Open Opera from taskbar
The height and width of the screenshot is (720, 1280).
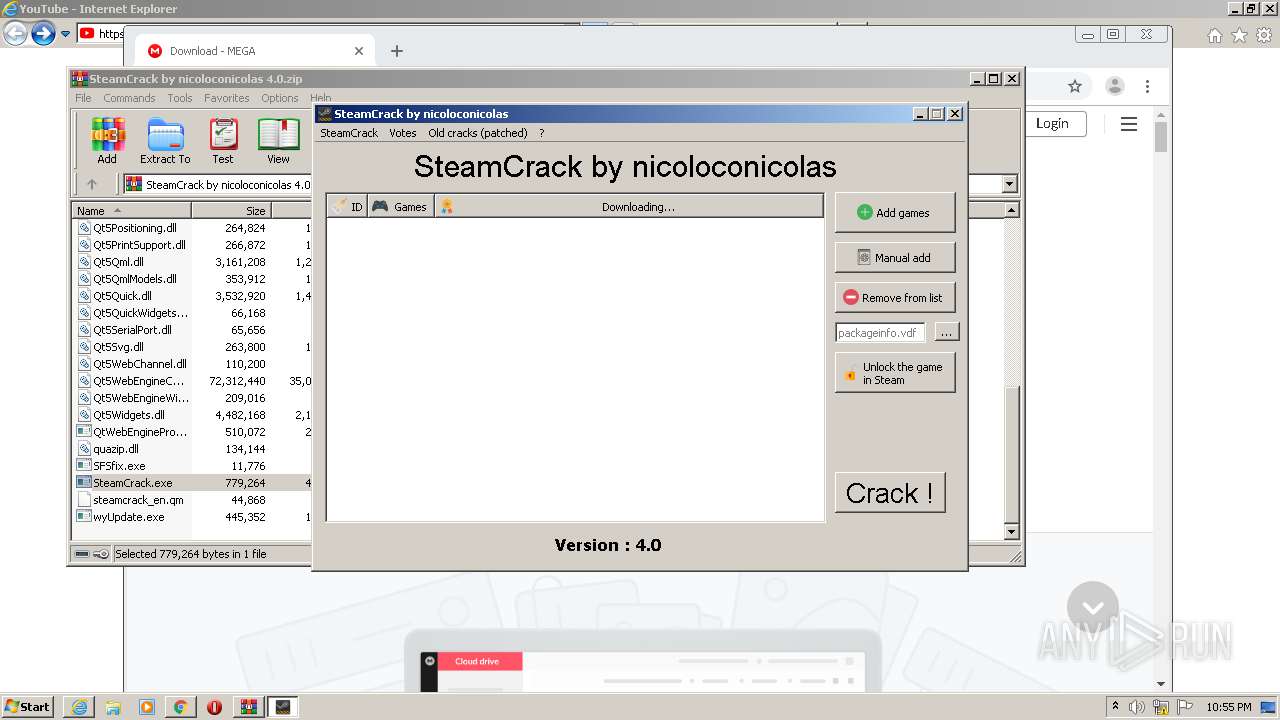click(x=214, y=707)
